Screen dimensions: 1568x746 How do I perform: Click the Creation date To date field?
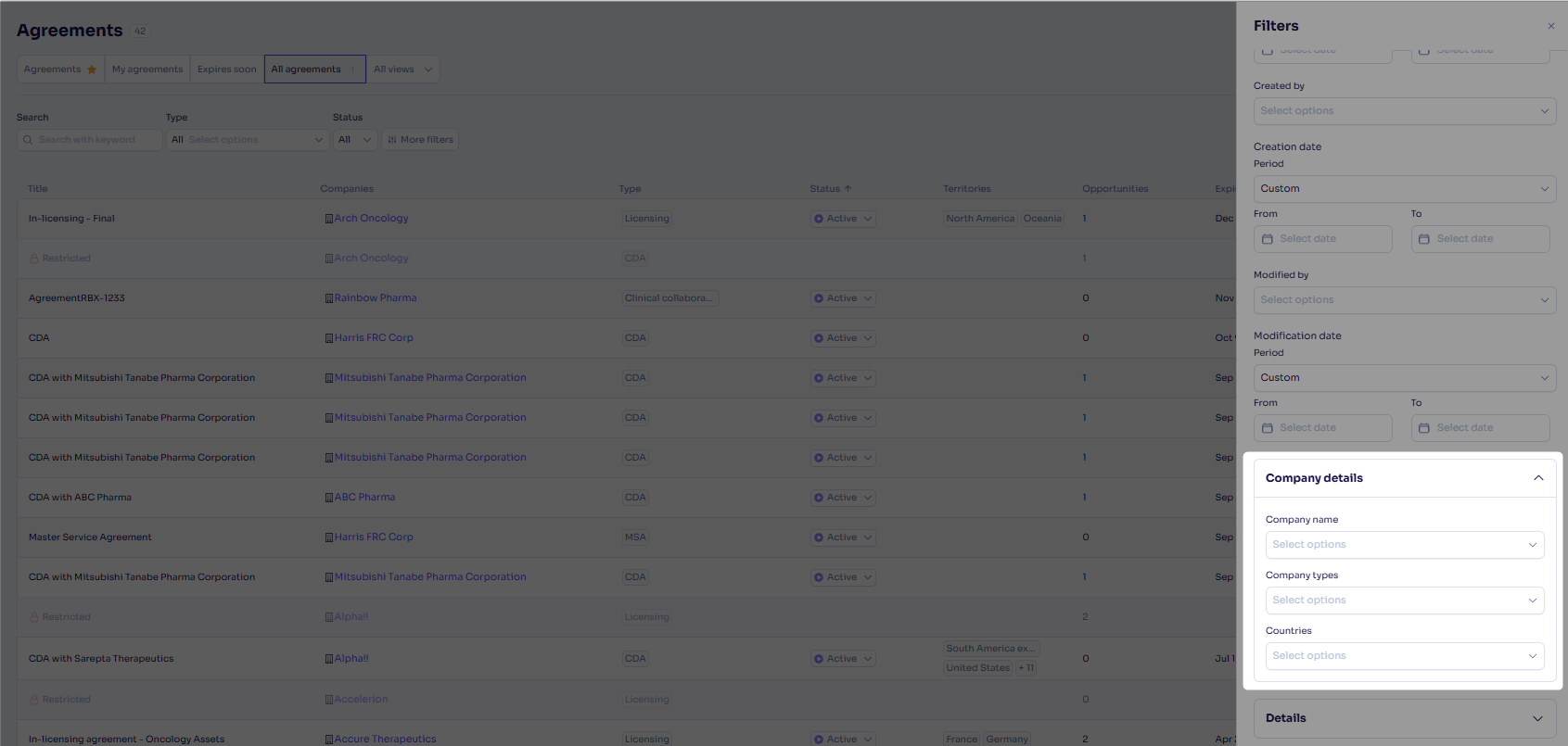click(1481, 239)
